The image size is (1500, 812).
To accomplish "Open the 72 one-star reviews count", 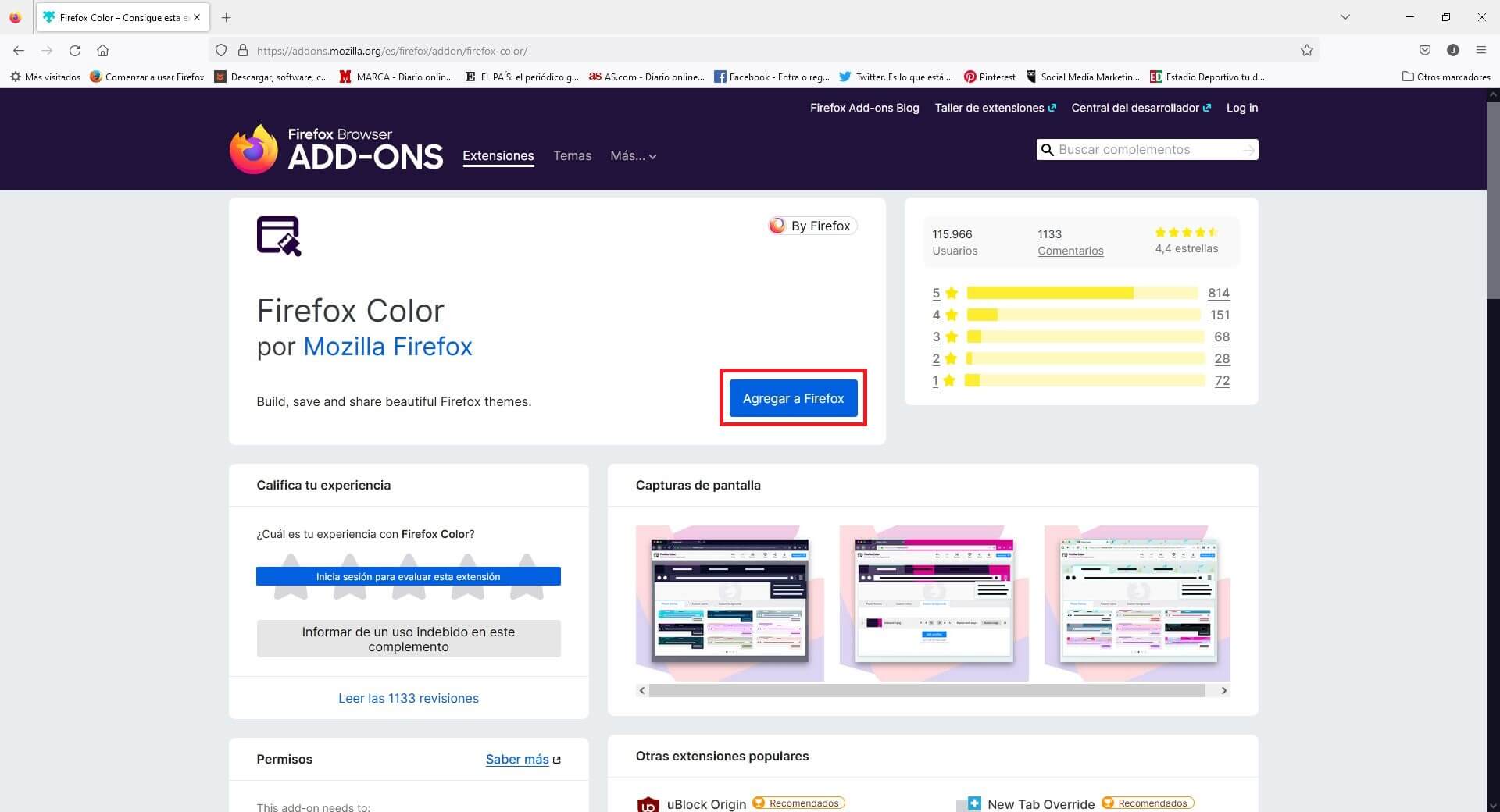I will click(x=1222, y=380).
